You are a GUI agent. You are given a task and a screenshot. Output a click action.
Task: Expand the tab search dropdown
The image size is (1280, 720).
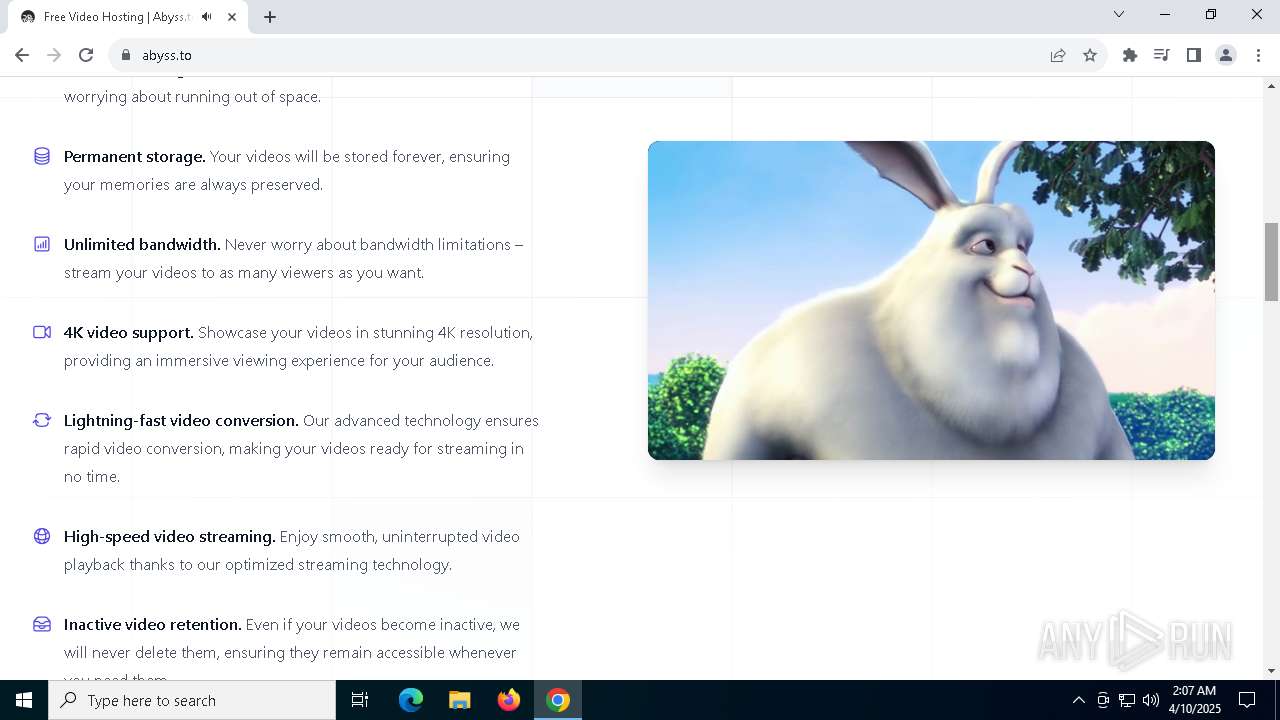pos(1119,14)
